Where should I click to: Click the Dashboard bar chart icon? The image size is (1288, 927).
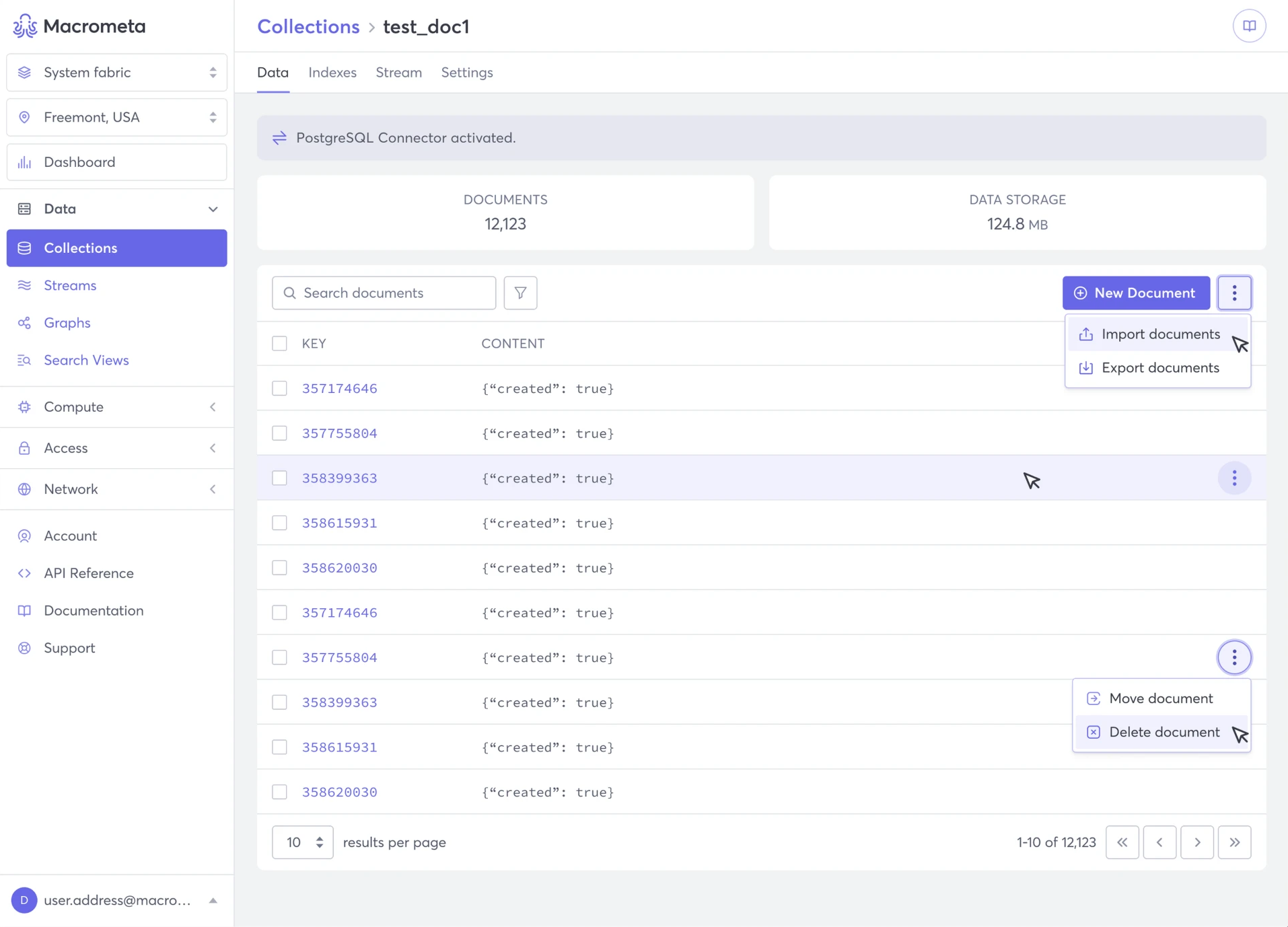pyautogui.click(x=24, y=162)
